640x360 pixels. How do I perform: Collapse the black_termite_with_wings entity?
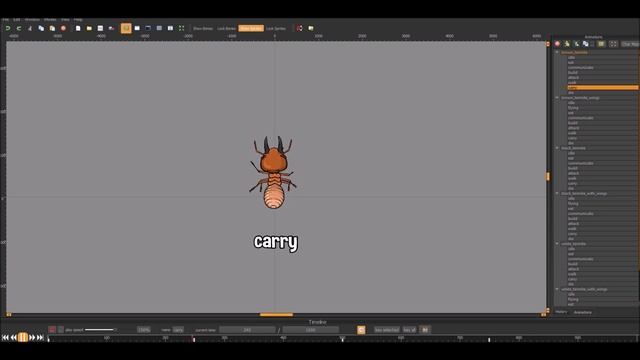coord(557,193)
